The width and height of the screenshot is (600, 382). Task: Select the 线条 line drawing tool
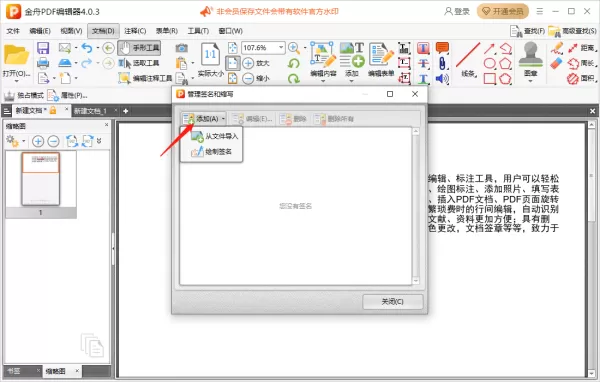coord(468,59)
